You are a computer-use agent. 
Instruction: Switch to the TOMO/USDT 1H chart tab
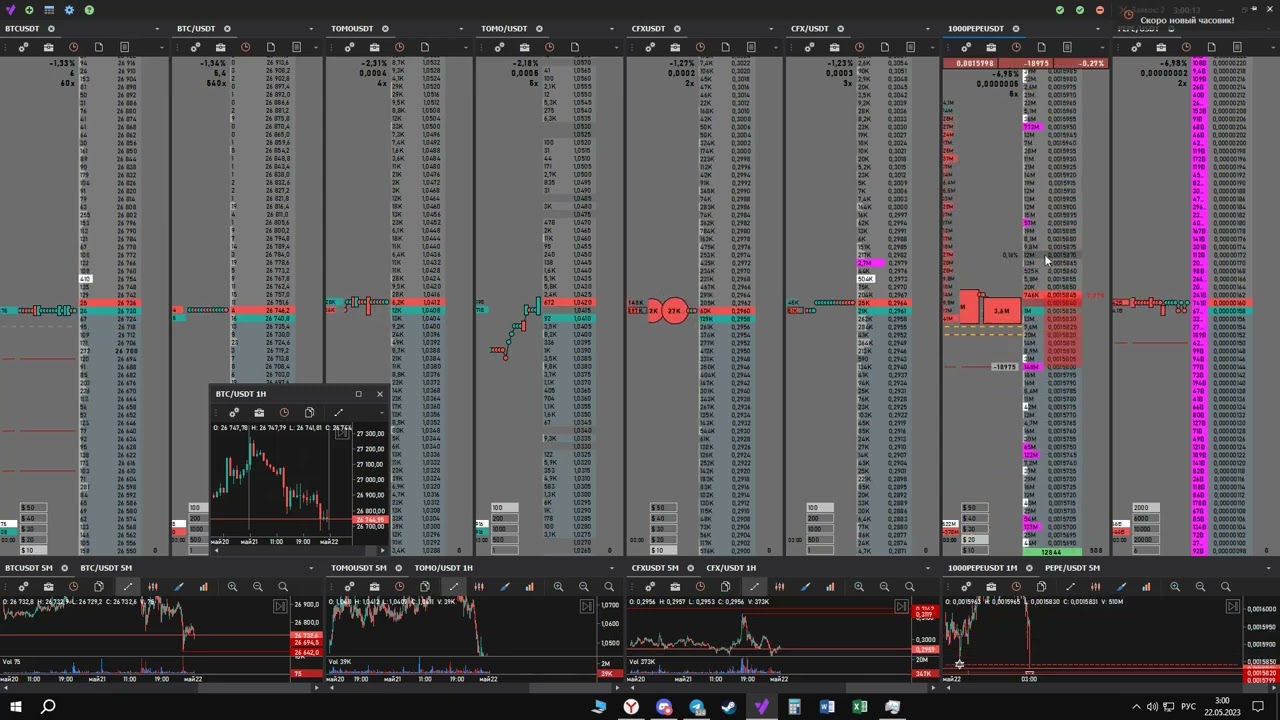click(443, 568)
